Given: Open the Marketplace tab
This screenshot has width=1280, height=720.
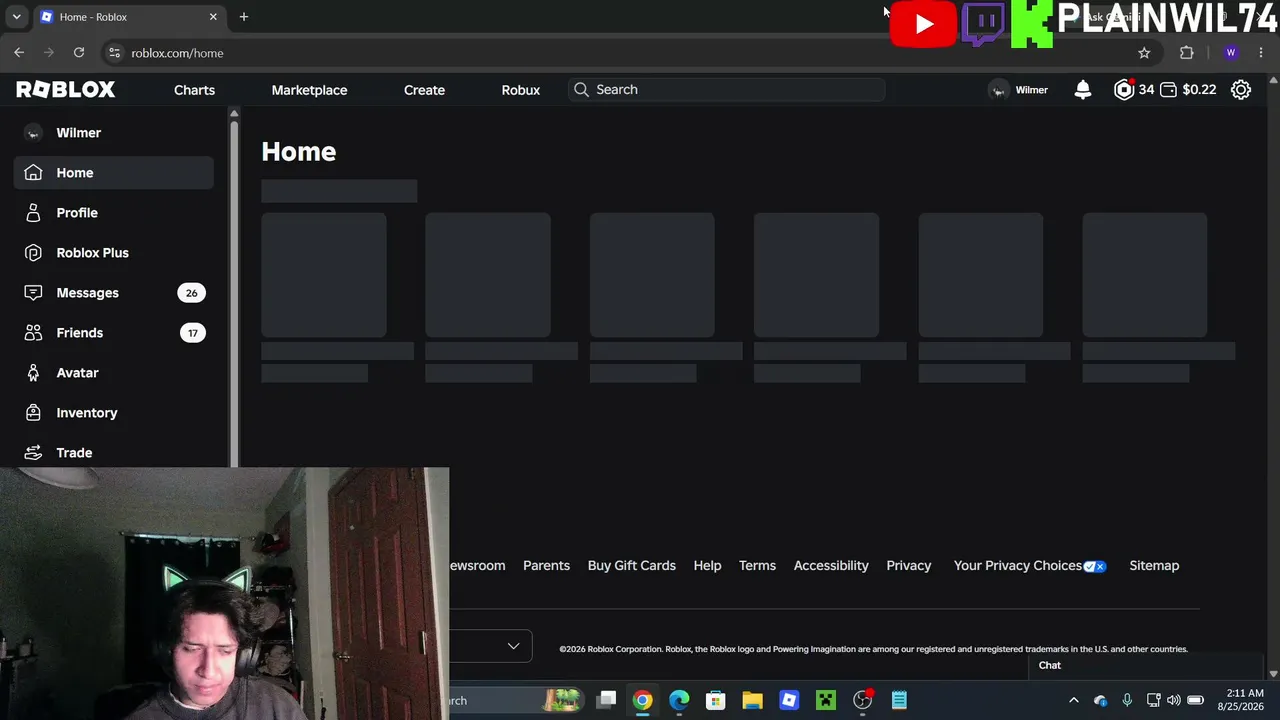Looking at the screenshot, I should (x=309, y=90).
